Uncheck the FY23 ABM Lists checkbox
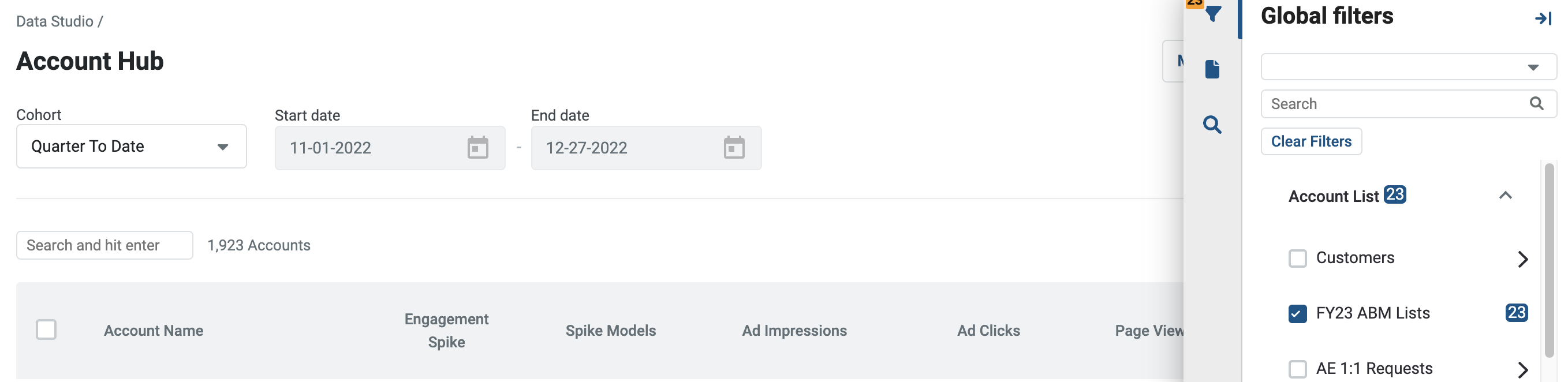The height and width of the screenshot is (382, 1568). coord(1297,313)
